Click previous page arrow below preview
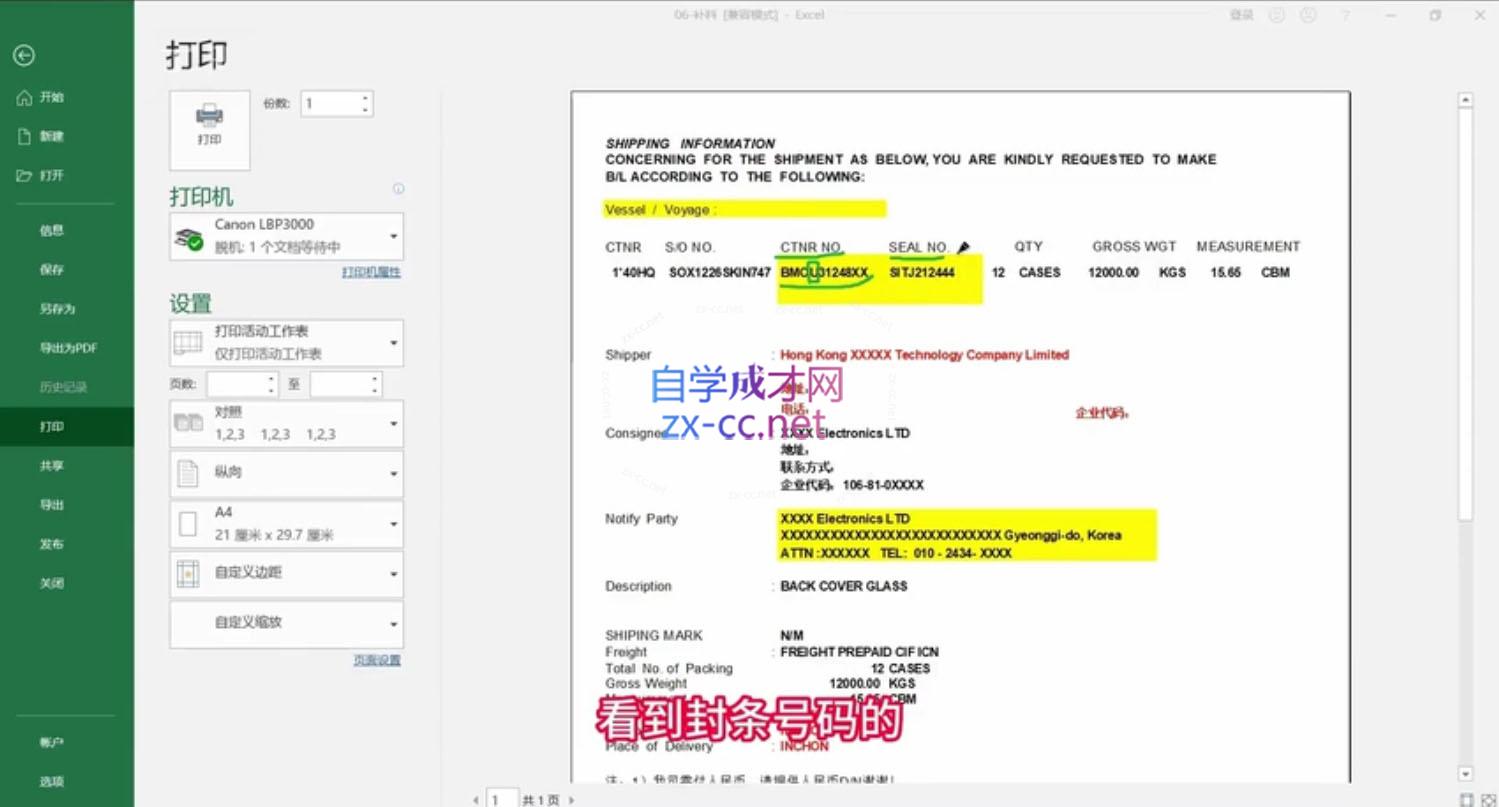 click(475, 800)
